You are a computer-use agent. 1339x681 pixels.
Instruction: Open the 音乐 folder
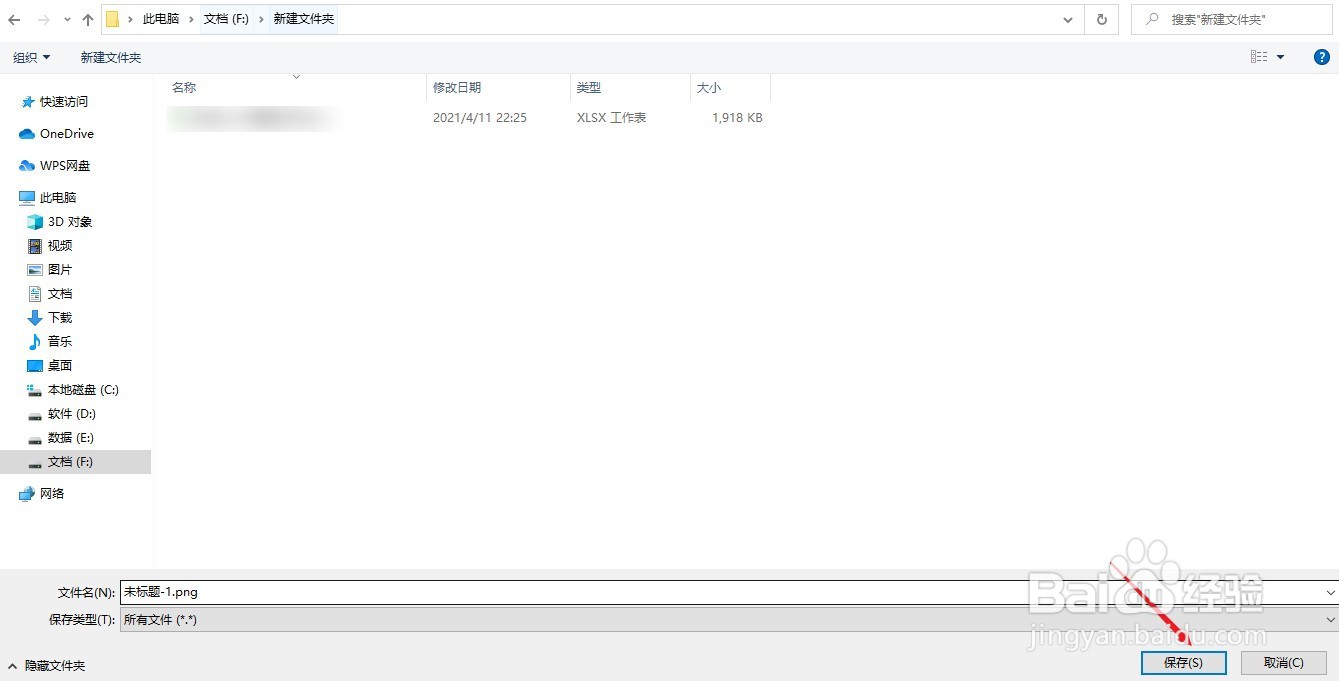[59, 341]
